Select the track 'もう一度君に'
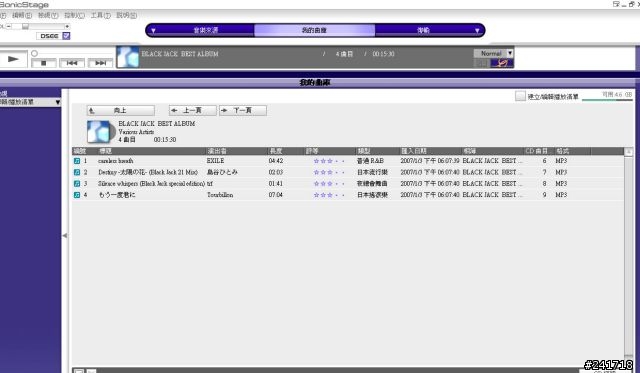The height and width of the screenshot is (373, 640). (x=117, y=195)
